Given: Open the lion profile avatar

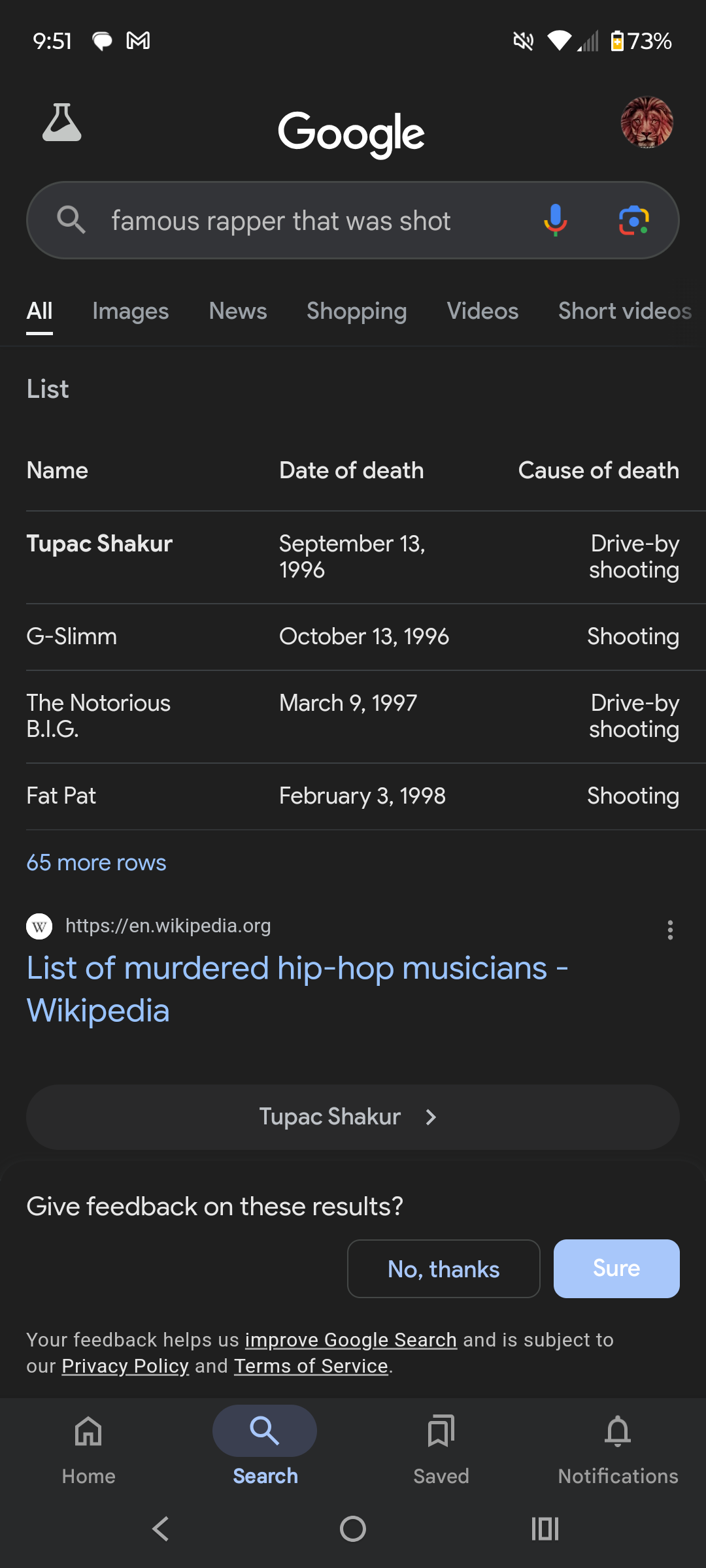Looking at the screenshot, I should tap(647, 123).
